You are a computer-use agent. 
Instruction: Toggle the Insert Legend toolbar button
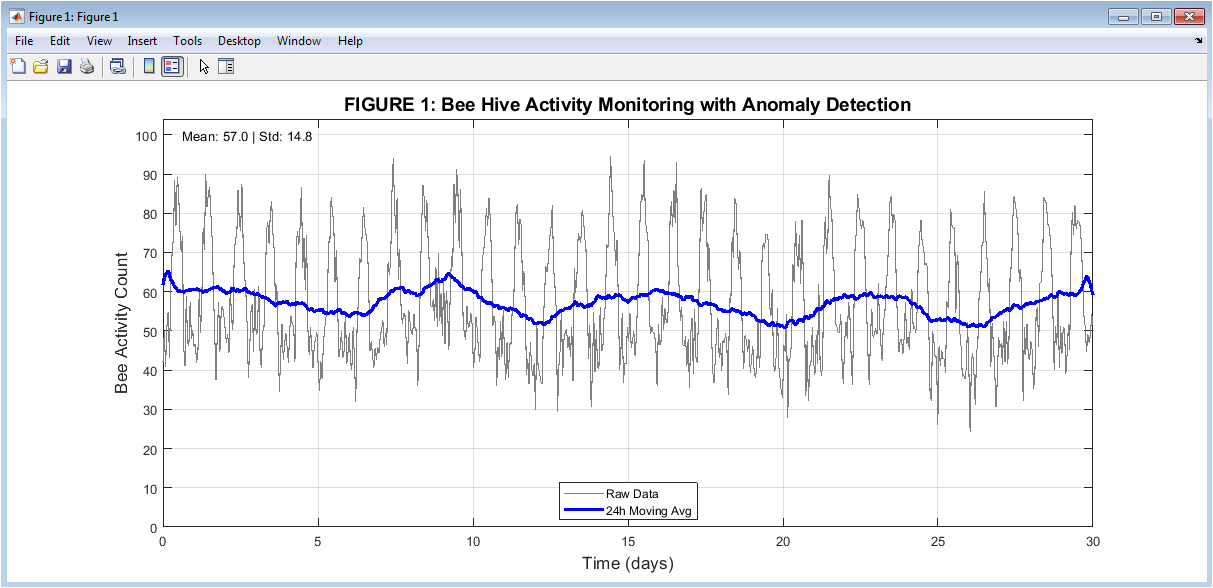tap(172, 67)
